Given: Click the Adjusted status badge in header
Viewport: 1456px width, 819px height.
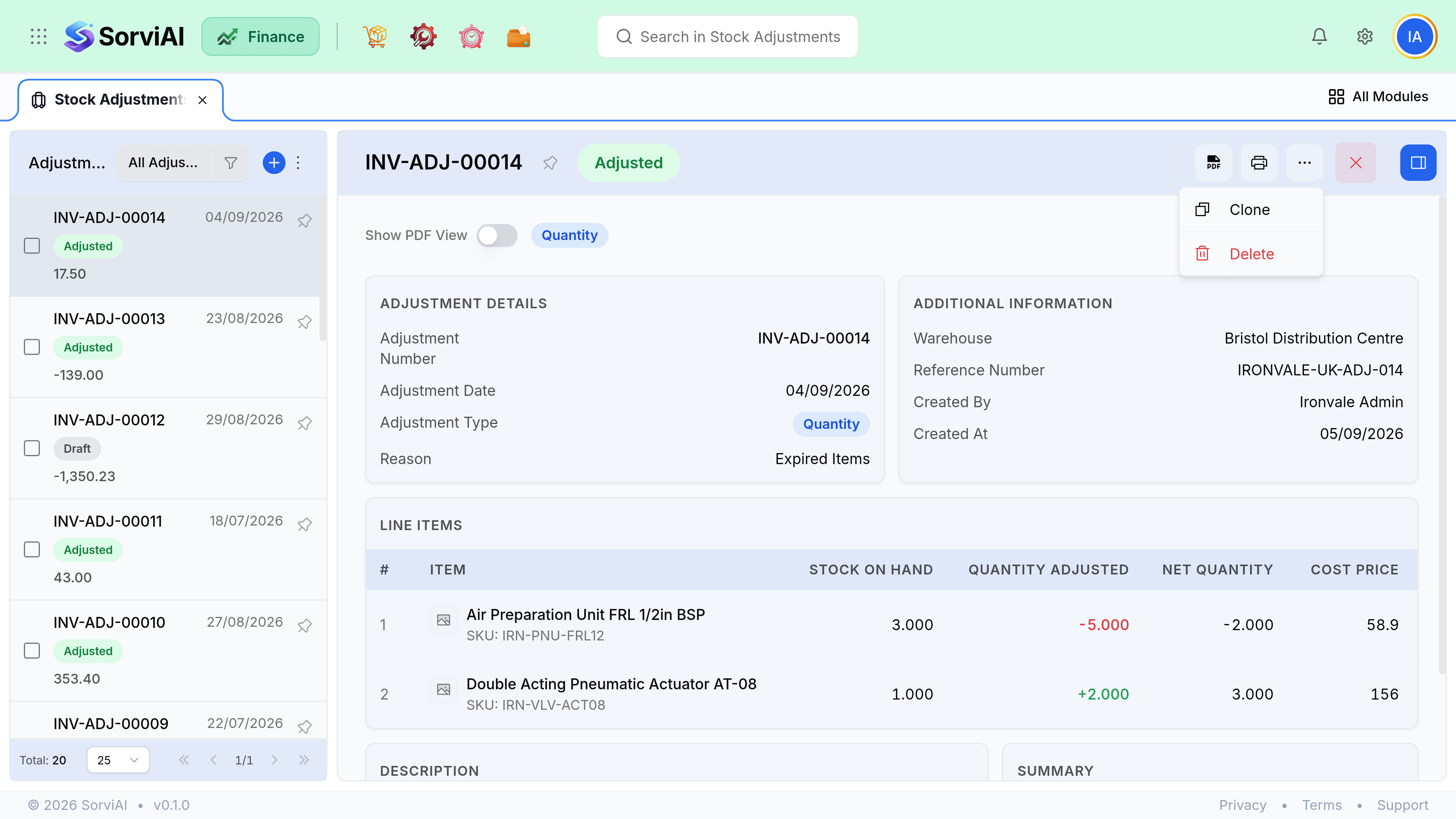Looking at the screenshot, I should pyautogui.click(x=629, y=163).
